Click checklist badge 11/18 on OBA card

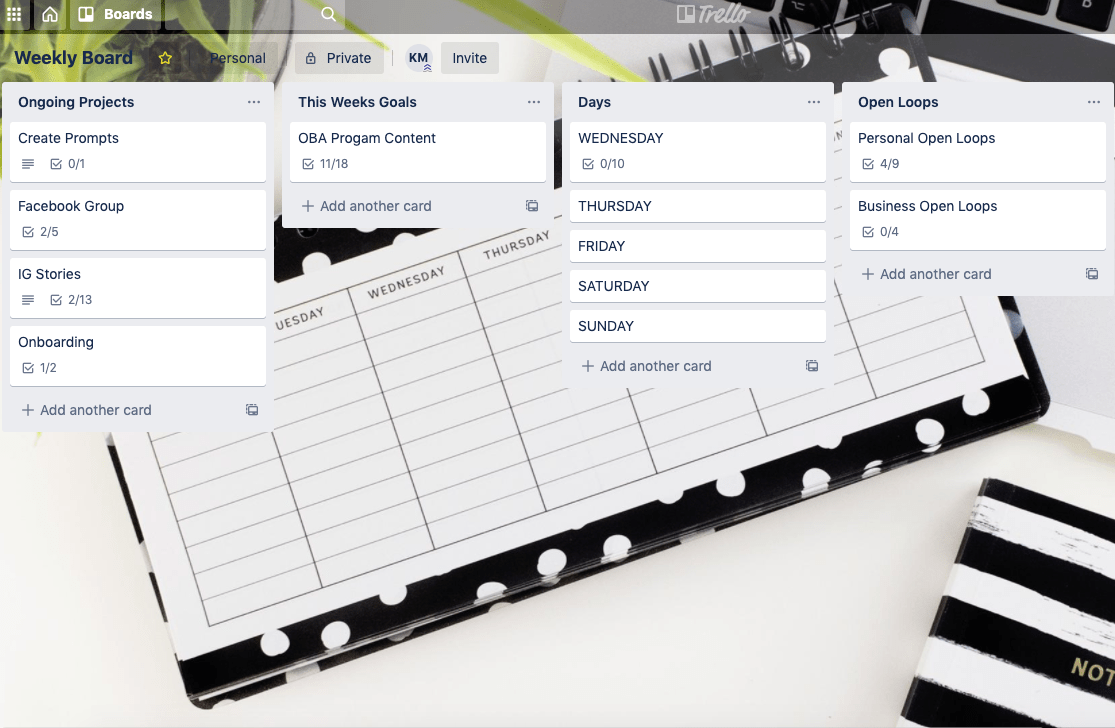tap(325, 164)
